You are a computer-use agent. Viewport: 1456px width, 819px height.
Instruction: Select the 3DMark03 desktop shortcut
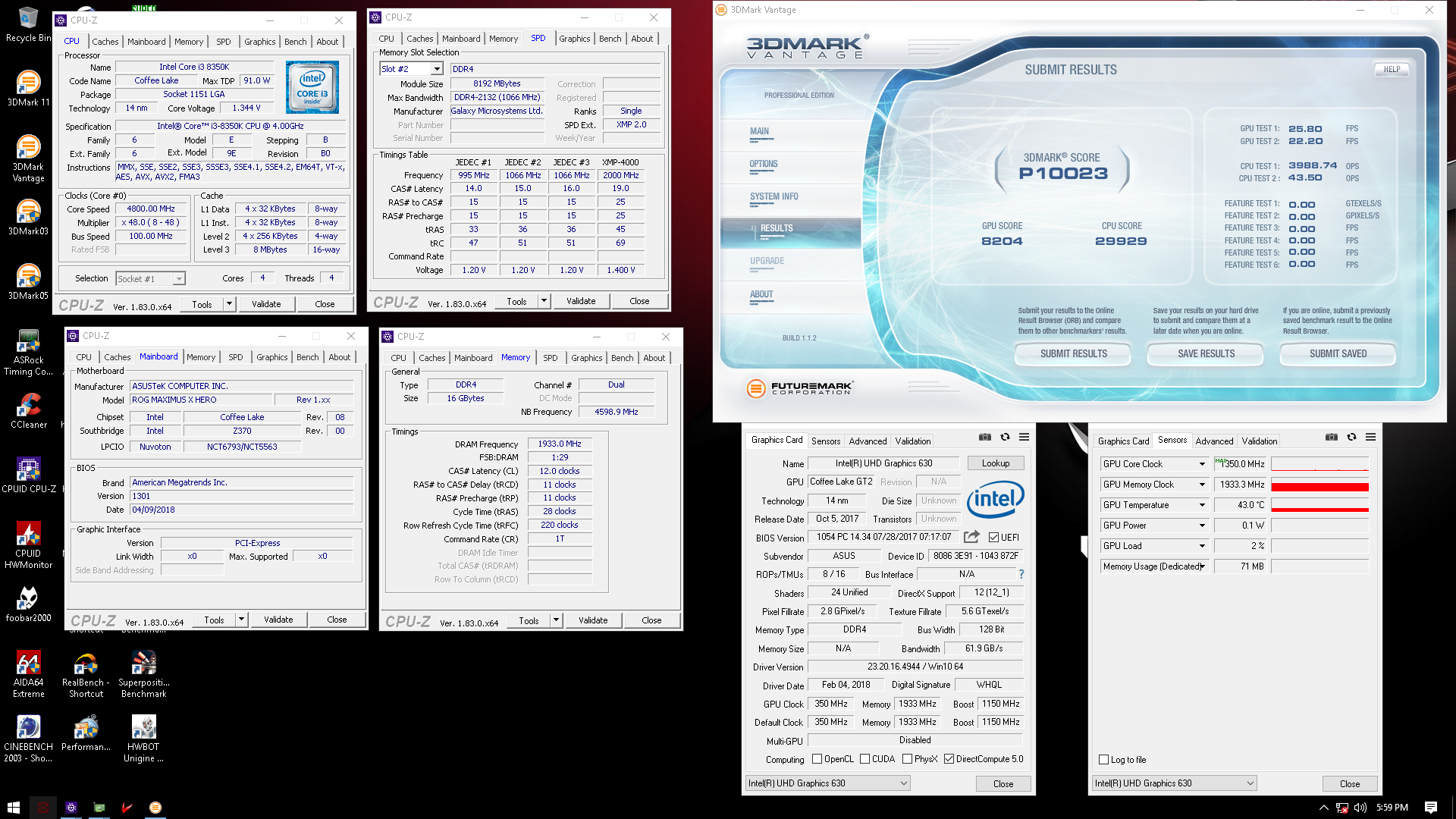pos(28,218)
